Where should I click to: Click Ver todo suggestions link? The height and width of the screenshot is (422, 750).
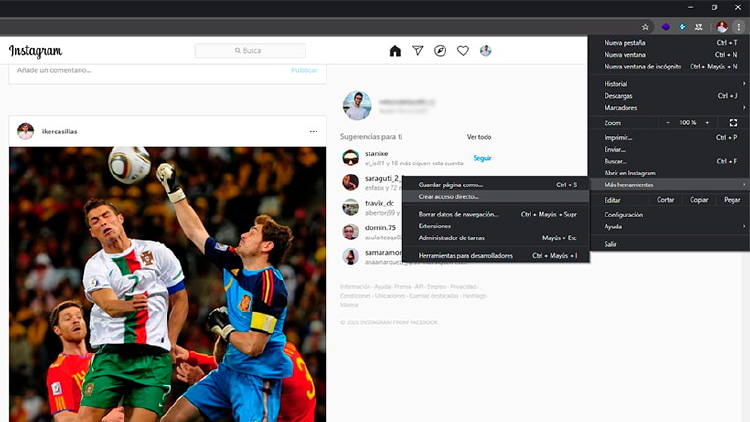[x=479, y=137]
